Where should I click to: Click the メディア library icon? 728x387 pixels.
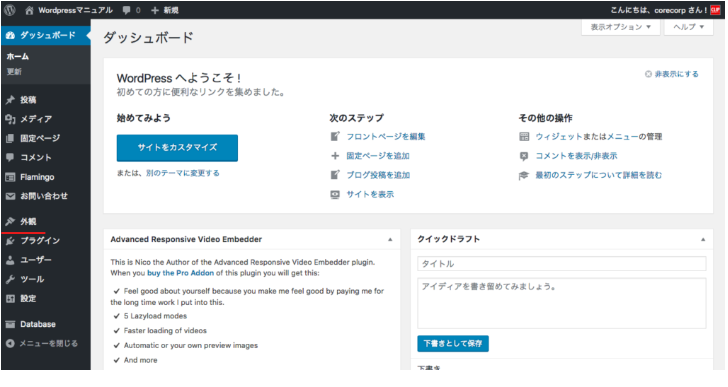tap(10, 119)
